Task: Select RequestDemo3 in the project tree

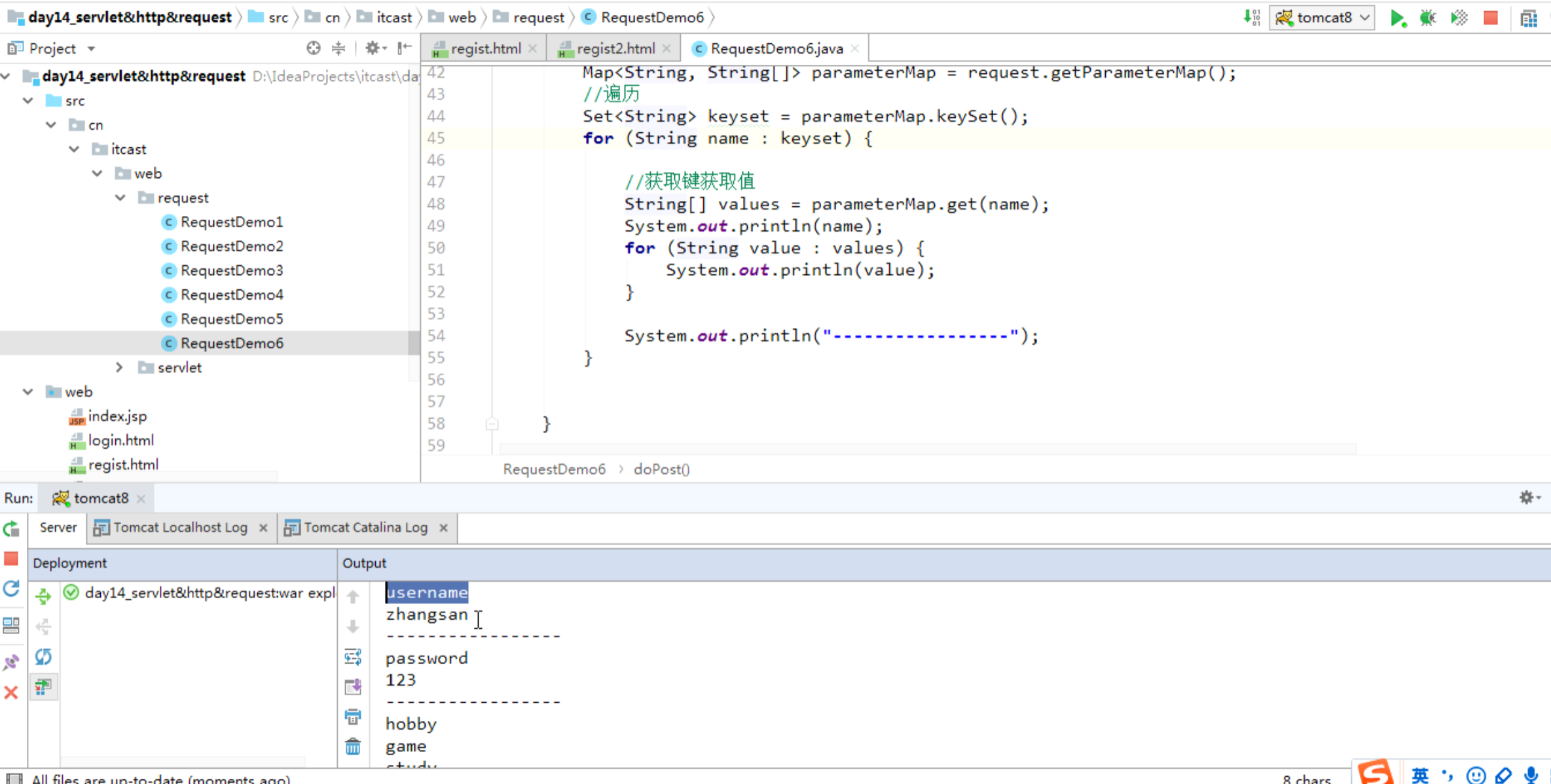Action: (232, 270)
